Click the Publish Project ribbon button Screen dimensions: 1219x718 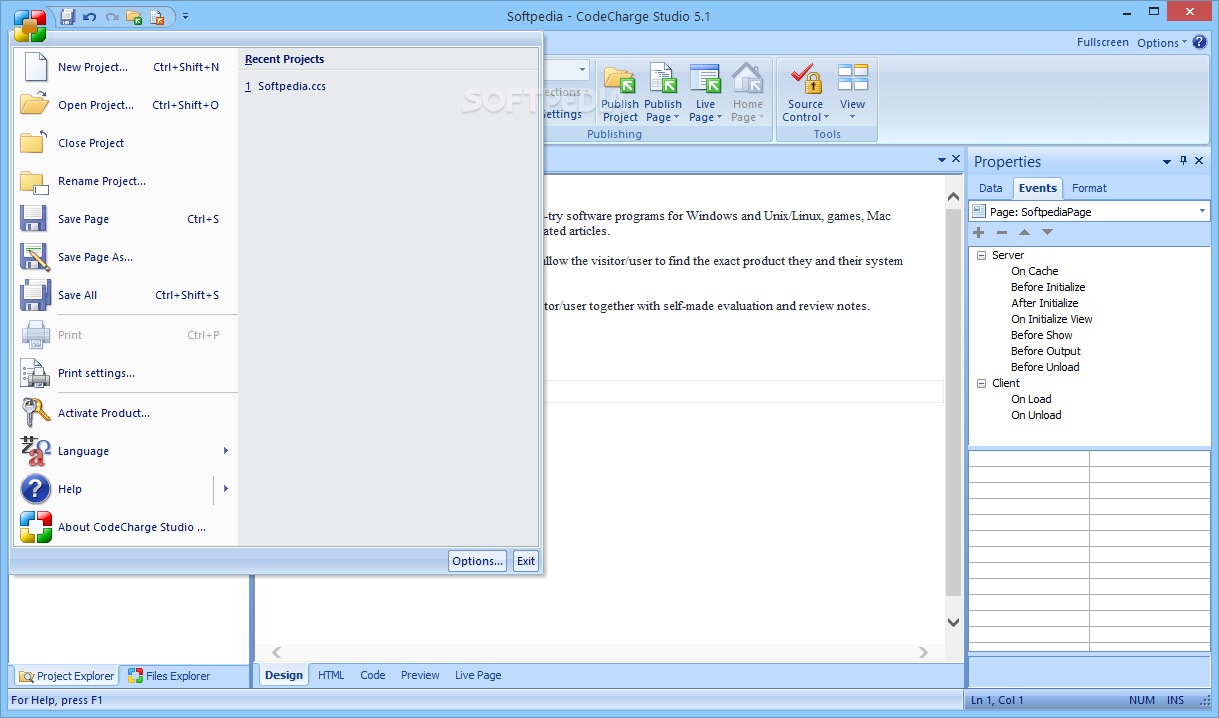coord(620,93)
